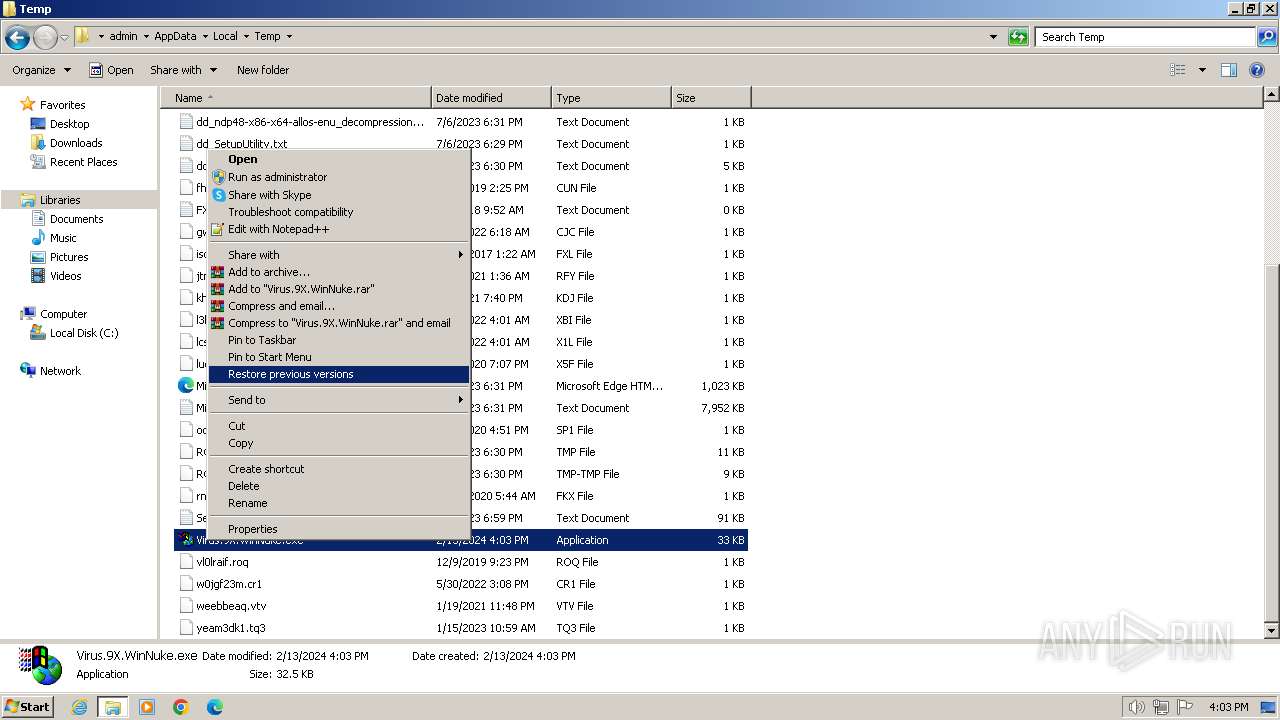The height and width of the screenshot is (720, 1280).
Task: Click the Internet Explorer taskbar icon
Action: (80, 707)
